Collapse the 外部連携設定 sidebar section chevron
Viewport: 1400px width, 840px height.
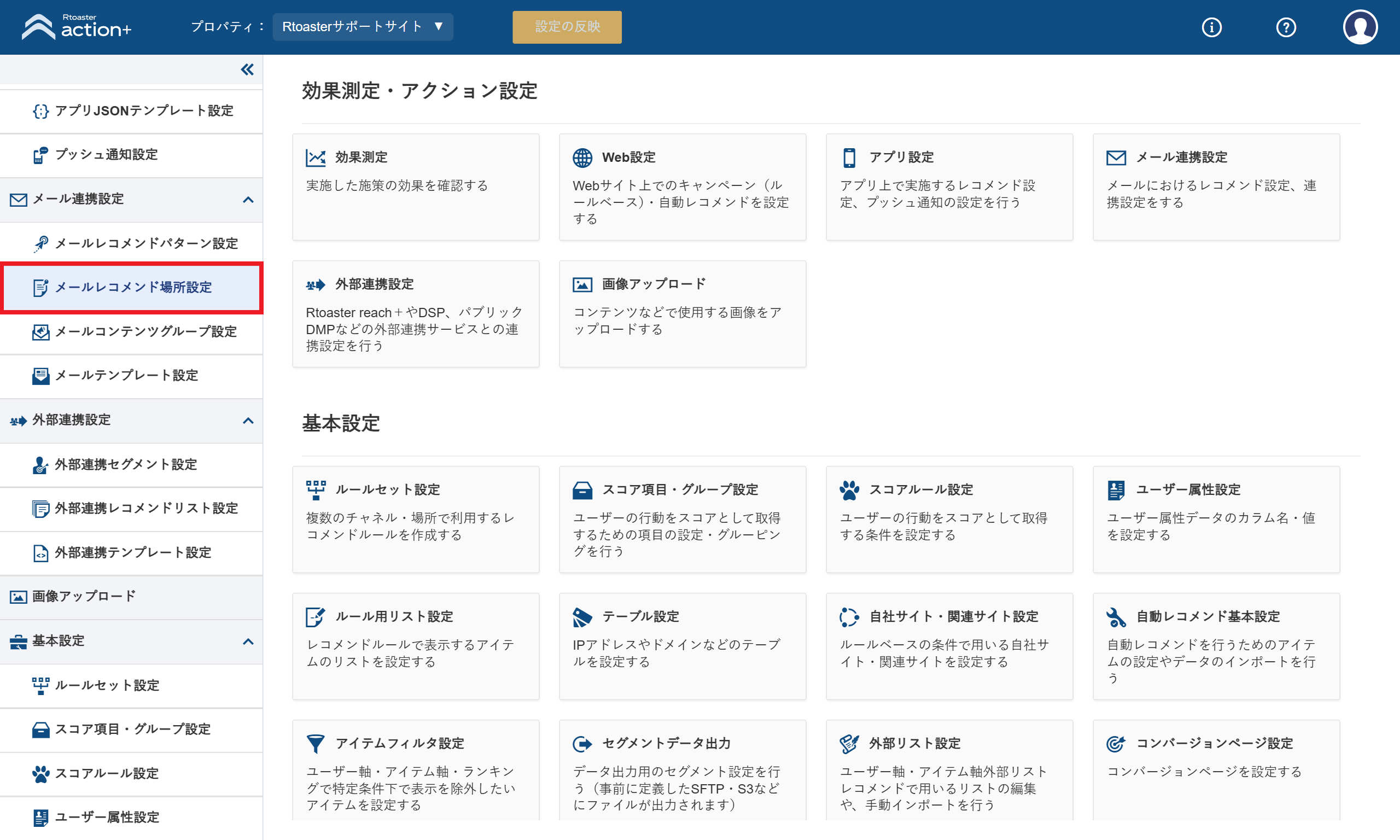(x=248, y=420)
